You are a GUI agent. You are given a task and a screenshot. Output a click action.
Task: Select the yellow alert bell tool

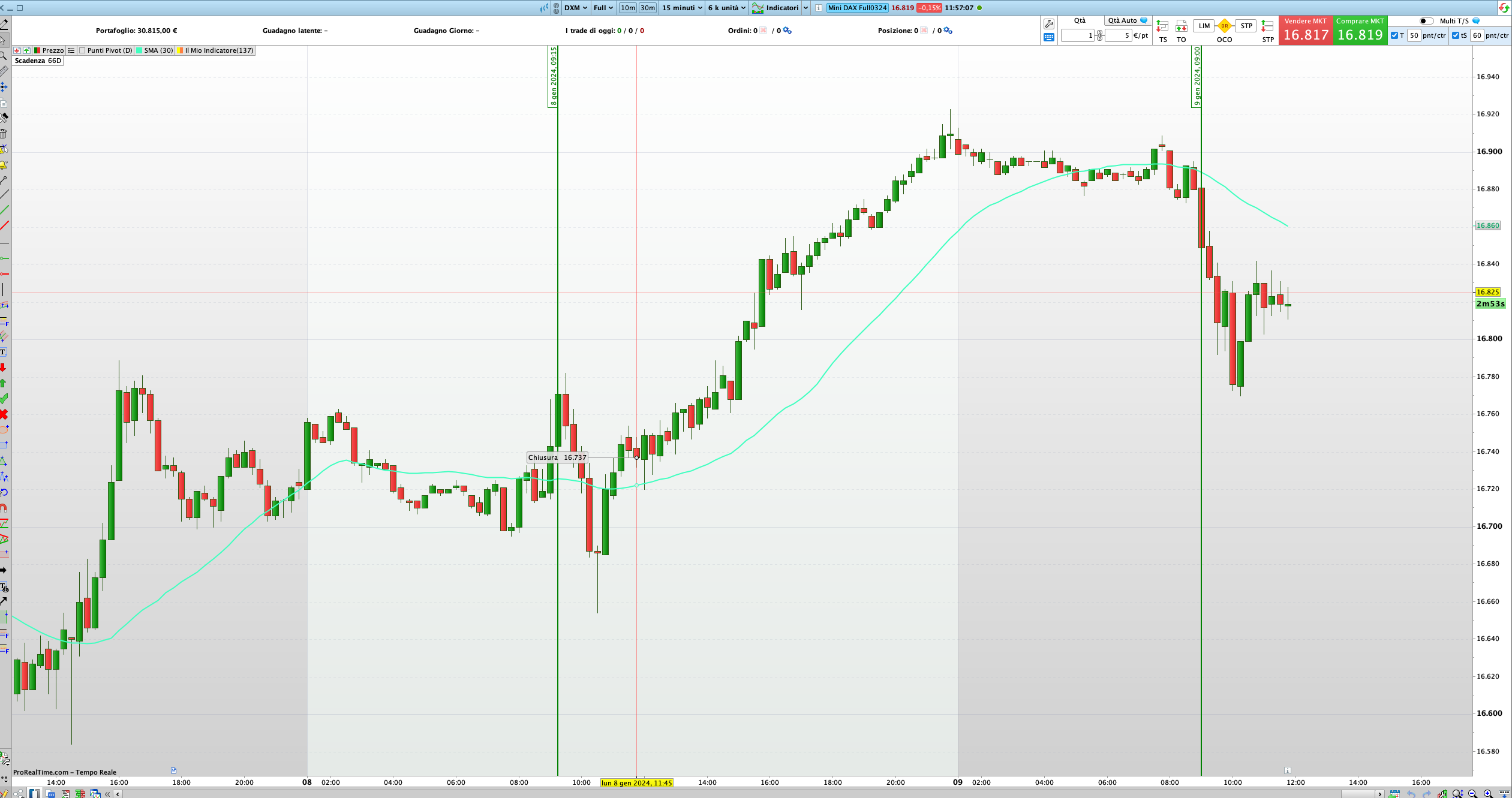(4, 164)
